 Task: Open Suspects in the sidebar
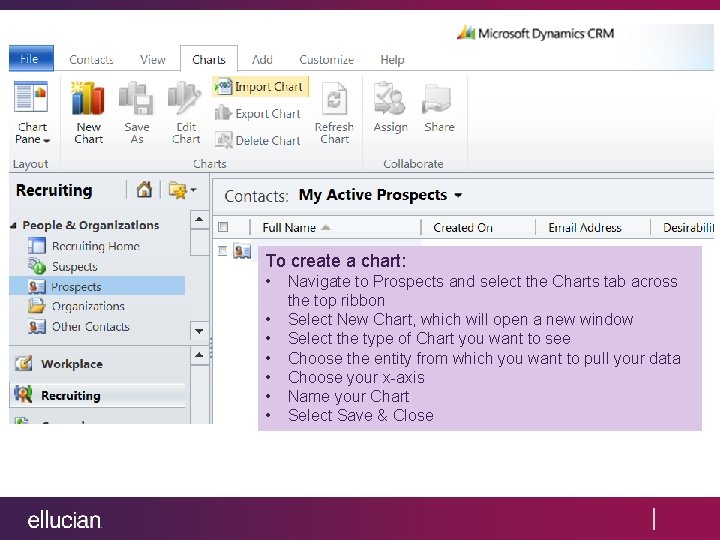74,267
